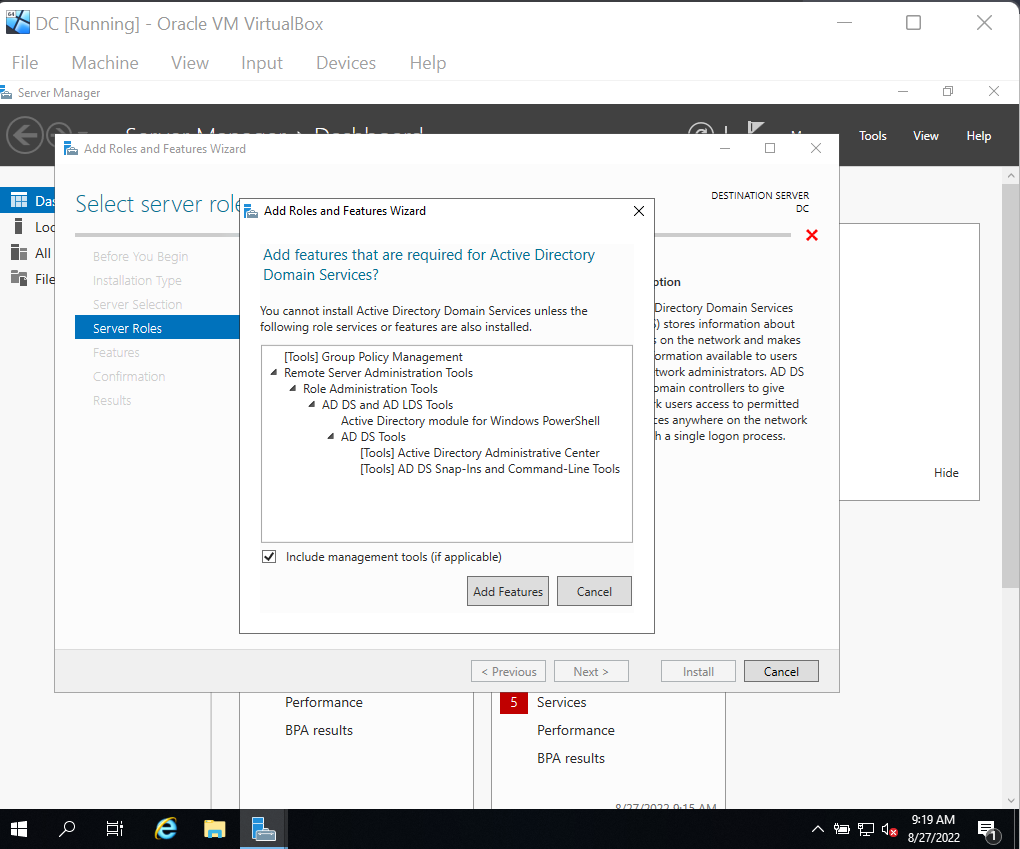
Task: Click Server Selection wizard step
Action: (x=137, y=304)
